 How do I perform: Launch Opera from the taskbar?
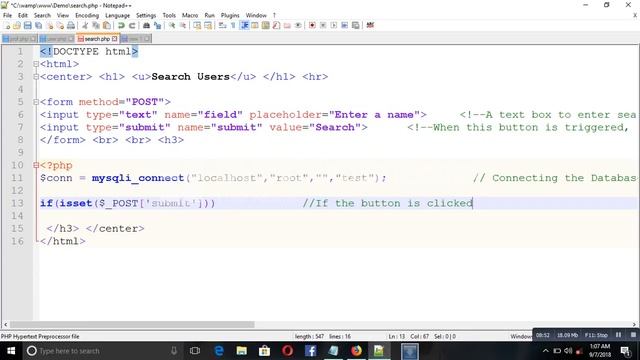pos(287,351)
